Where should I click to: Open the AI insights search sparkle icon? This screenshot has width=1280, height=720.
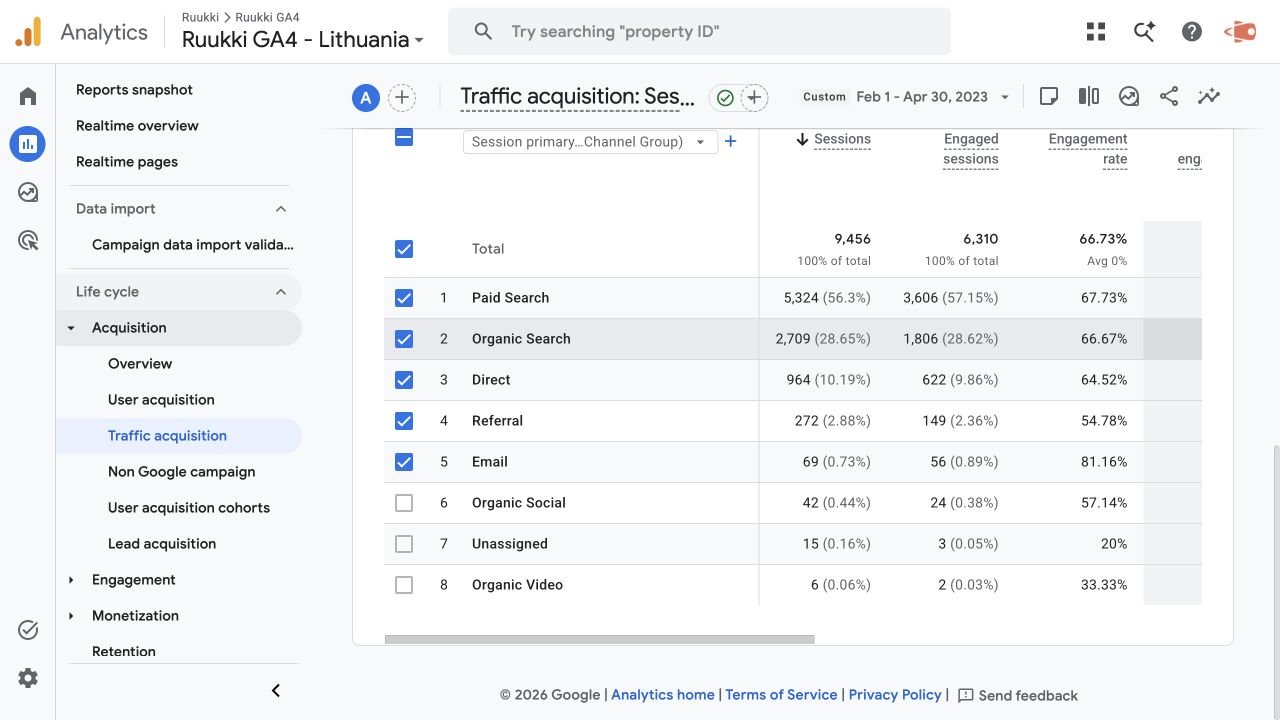coord(1144,32)
